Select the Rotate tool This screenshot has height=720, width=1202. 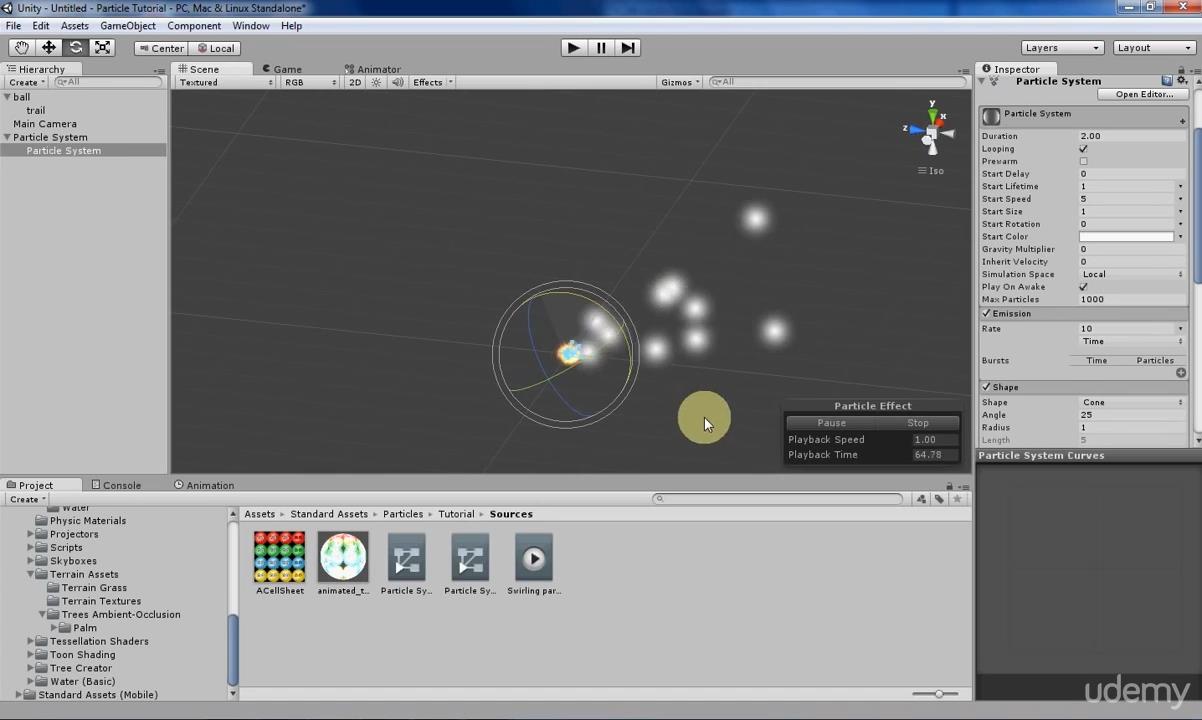coord(75,48)
